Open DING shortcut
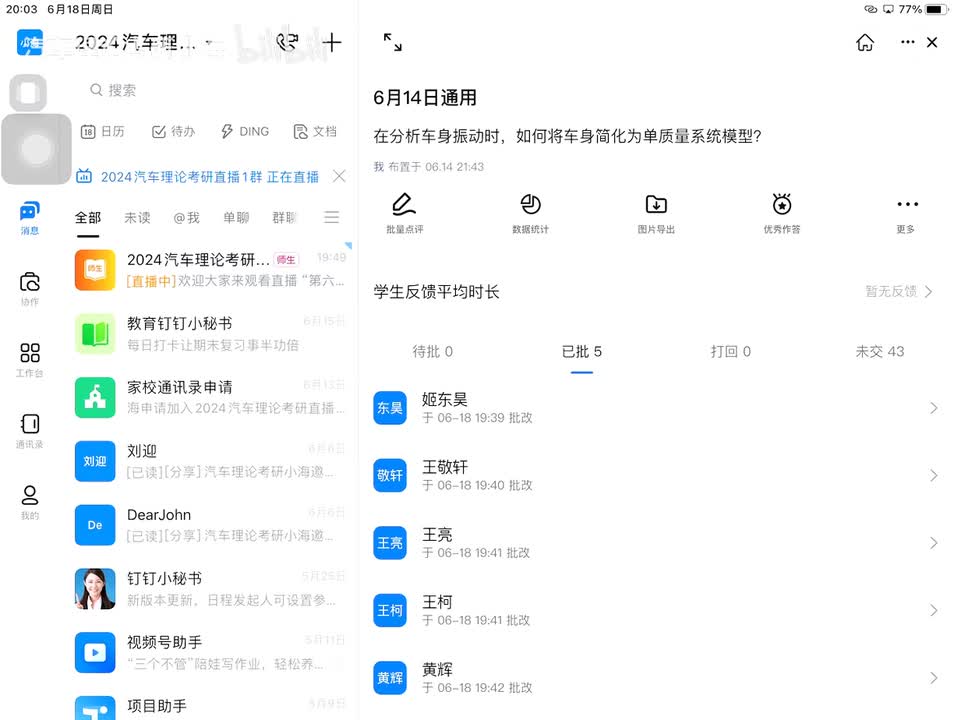 [245, 131]
